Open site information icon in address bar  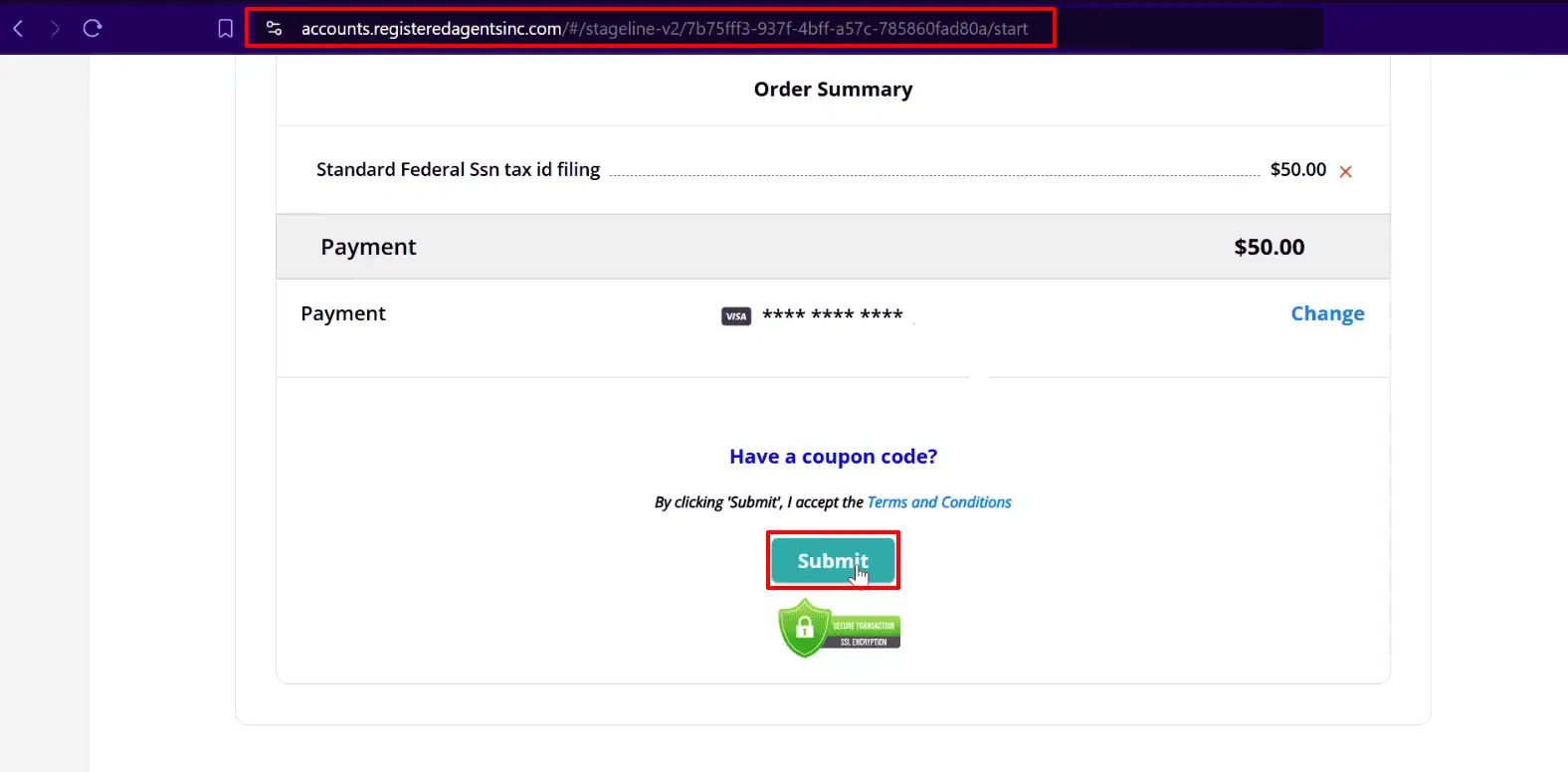275,29
